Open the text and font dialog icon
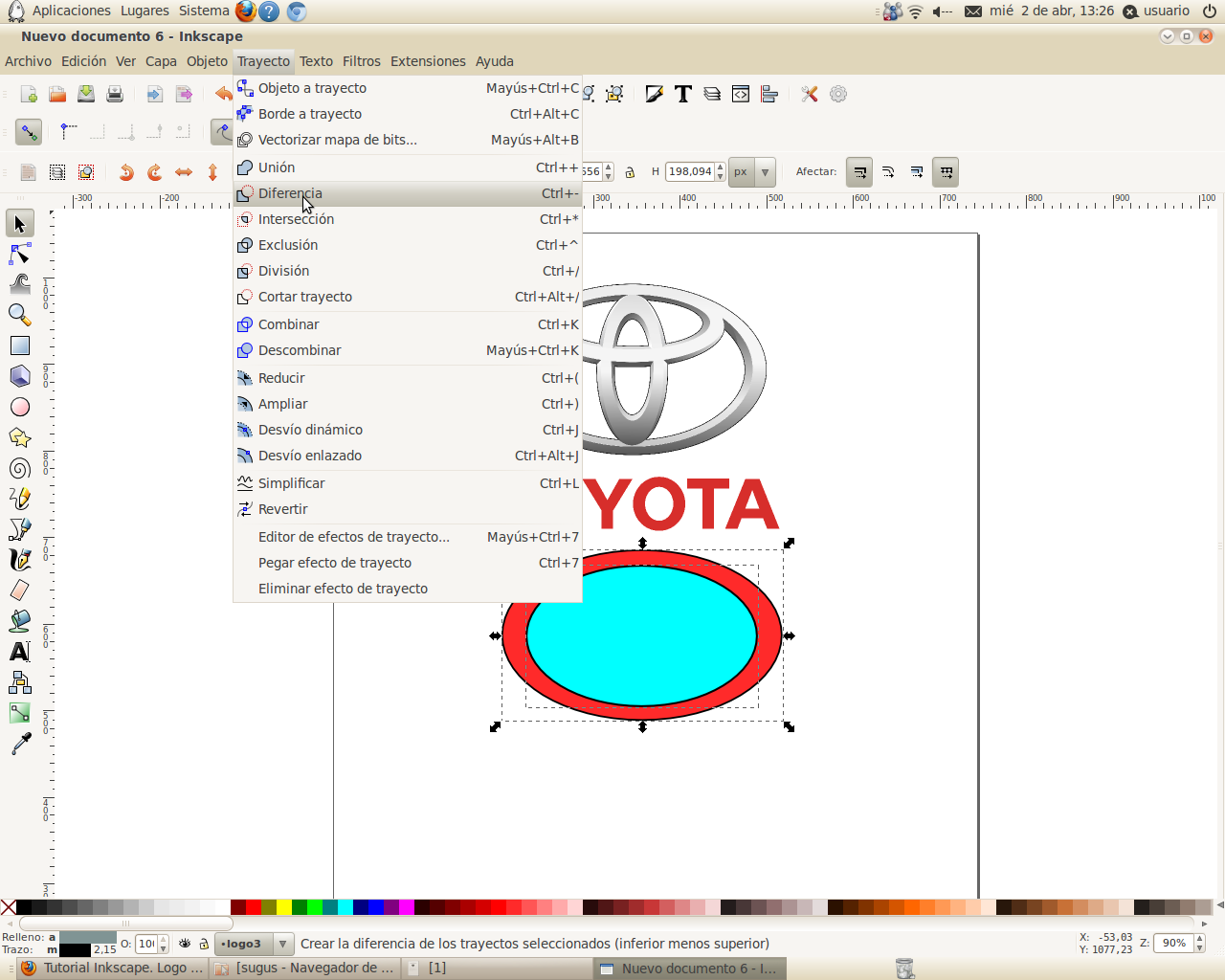Screen dimensions: 1225x980 click(683, 94)
